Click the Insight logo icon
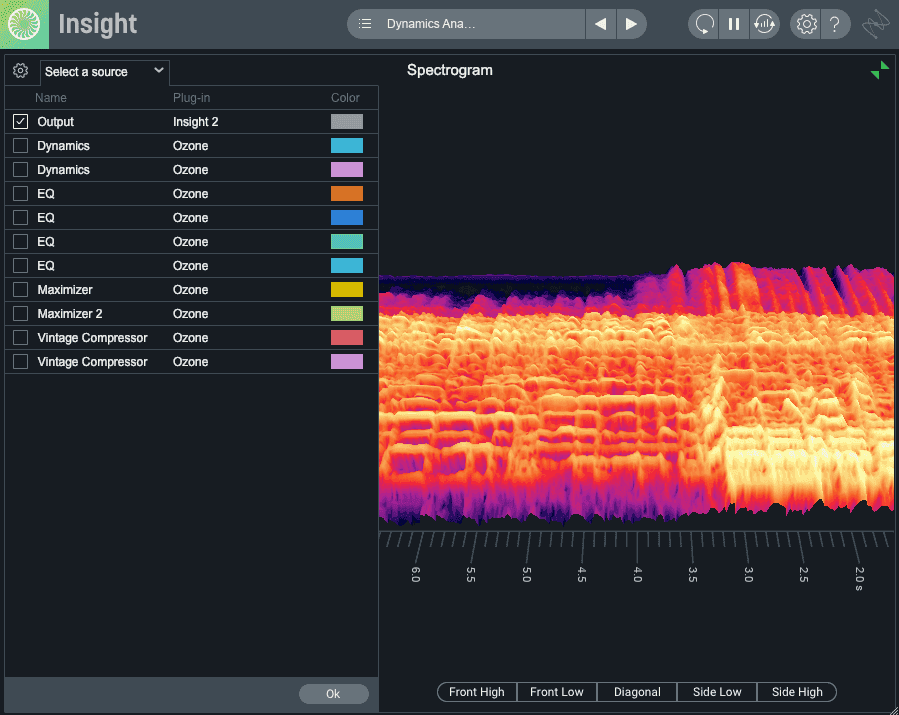Image resolution: width=899 pixels, height=715 pixels. point(24,24)
